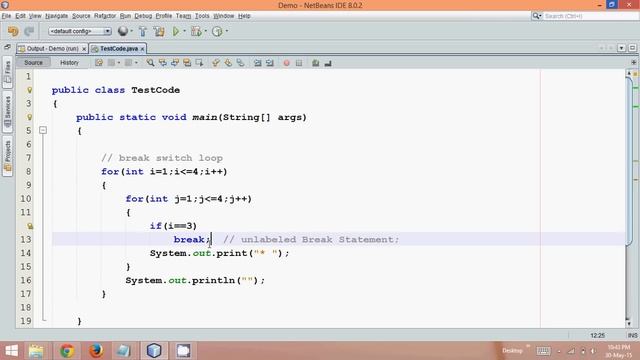
Task: Click the Find Selection magnifier icon
Action: [150, 63]
